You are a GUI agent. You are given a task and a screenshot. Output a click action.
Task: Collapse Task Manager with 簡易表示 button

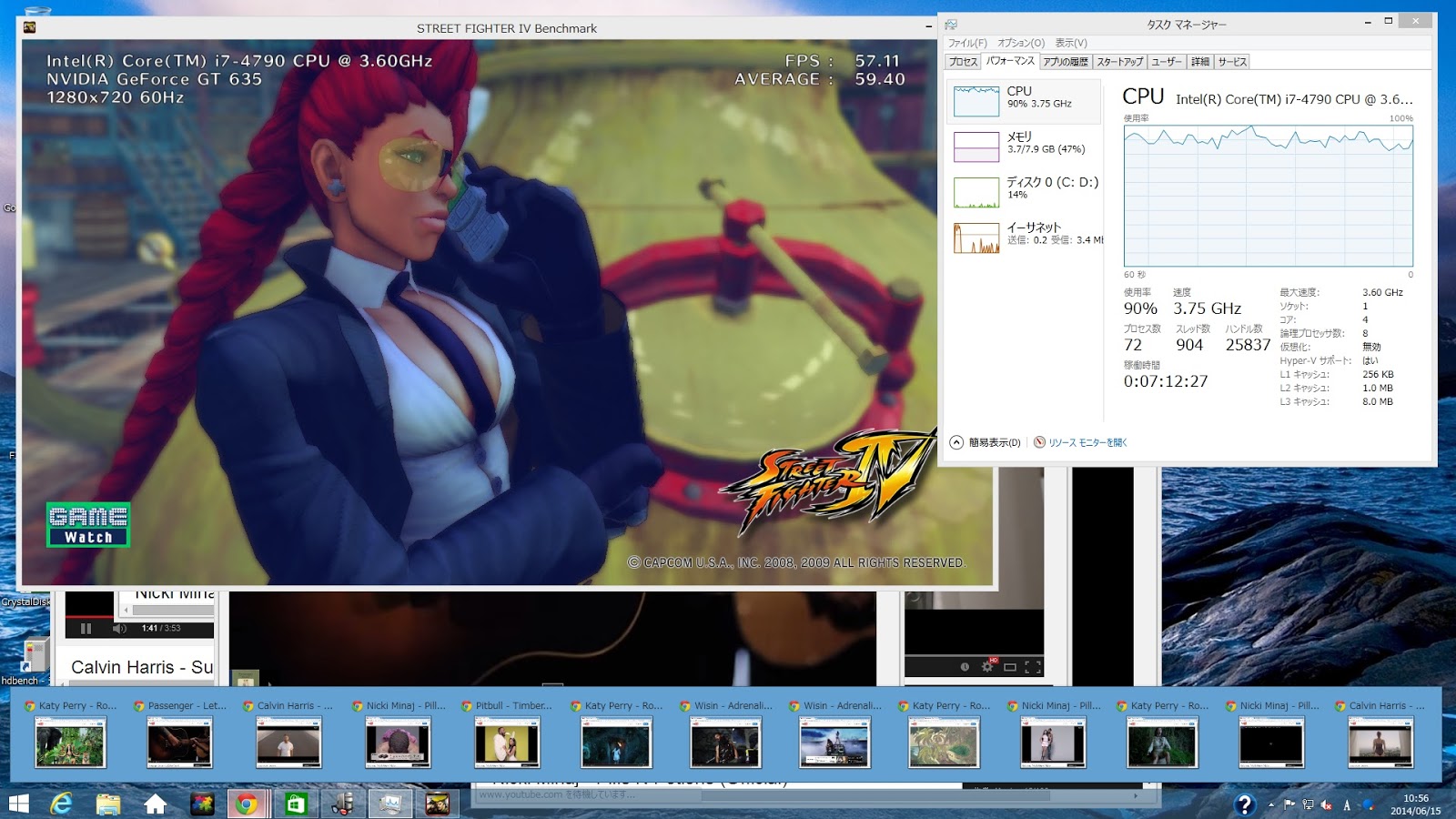pos(985,442)
